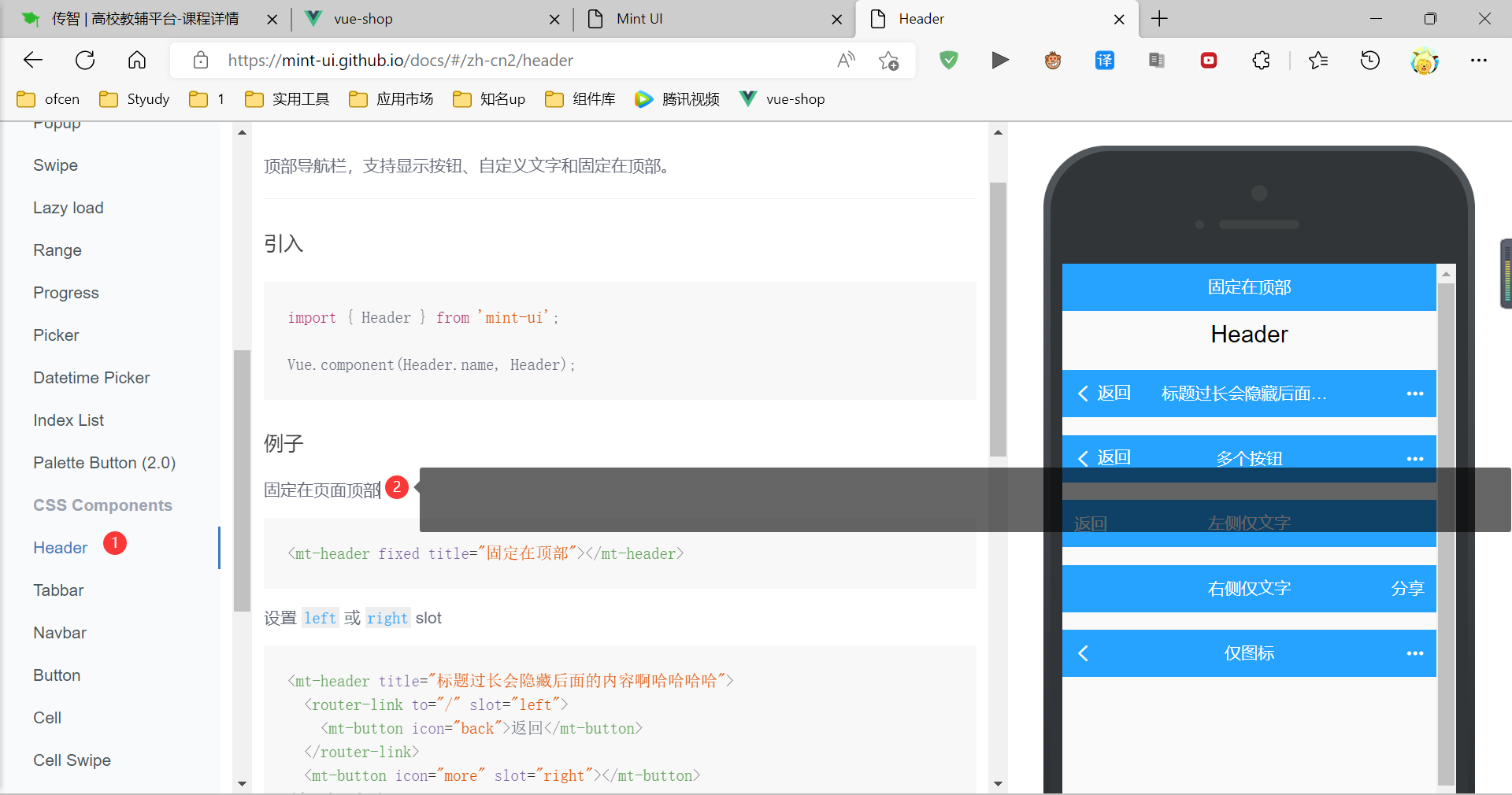The width and height of the screenshot is (1512, 795).
Task: Open the ofcen bookmark folder
Action: 49,99
